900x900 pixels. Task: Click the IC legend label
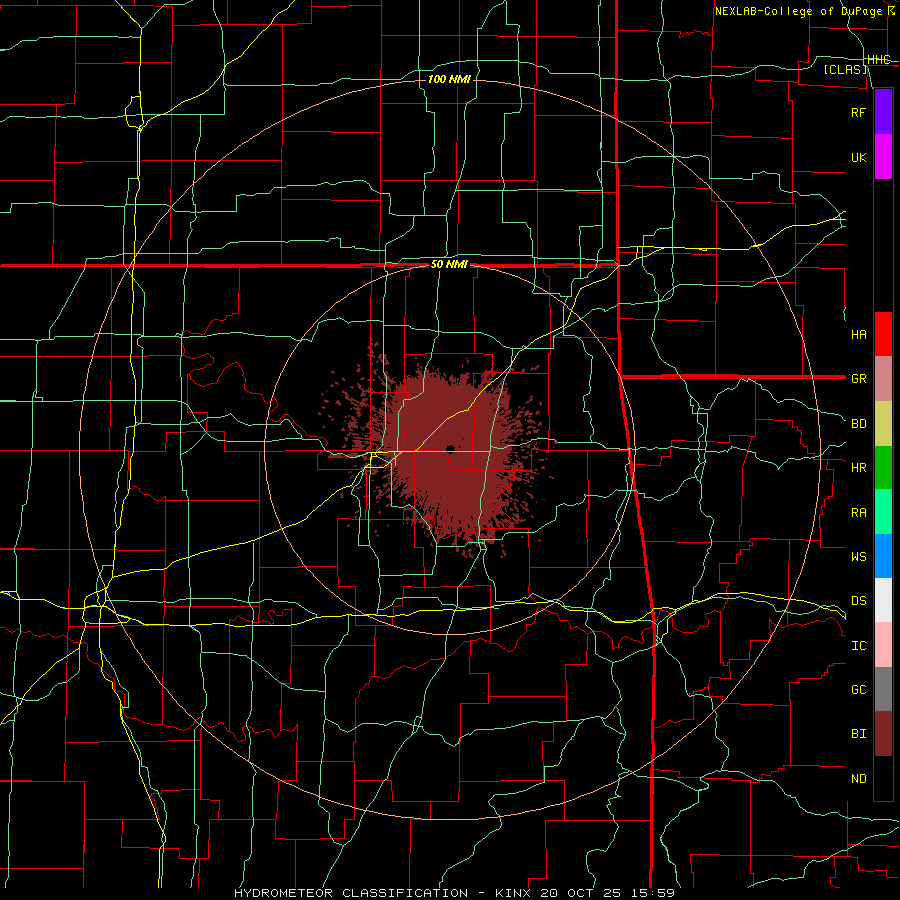coord(858,646)
